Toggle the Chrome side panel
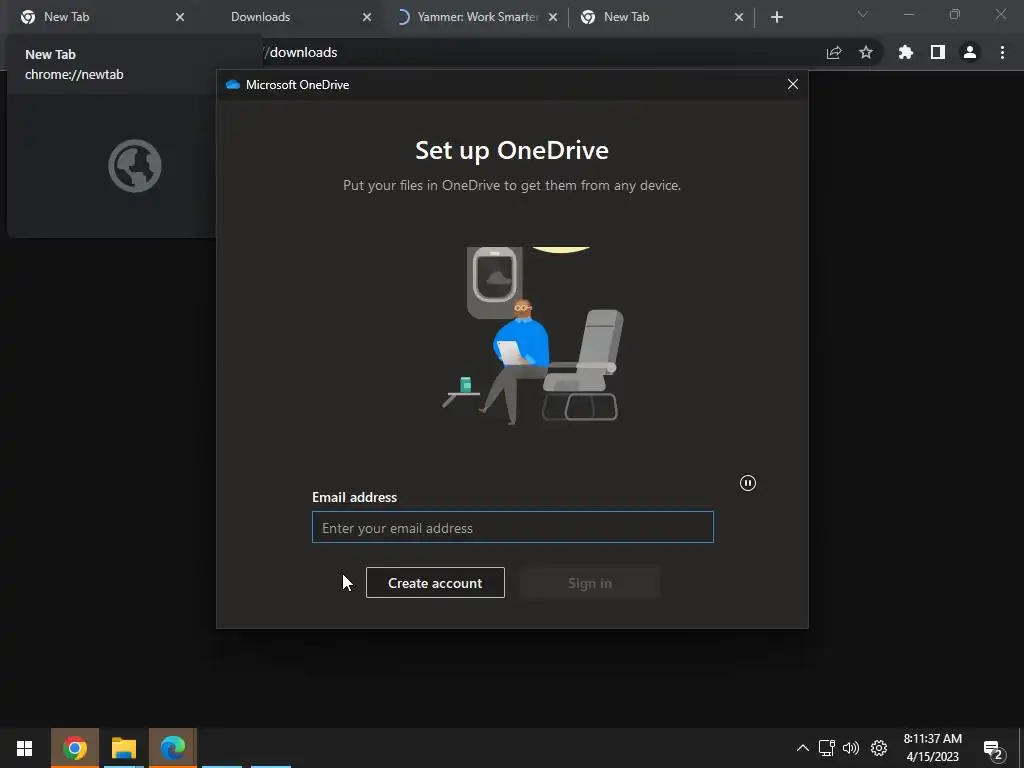 click(x=938, y=52)
